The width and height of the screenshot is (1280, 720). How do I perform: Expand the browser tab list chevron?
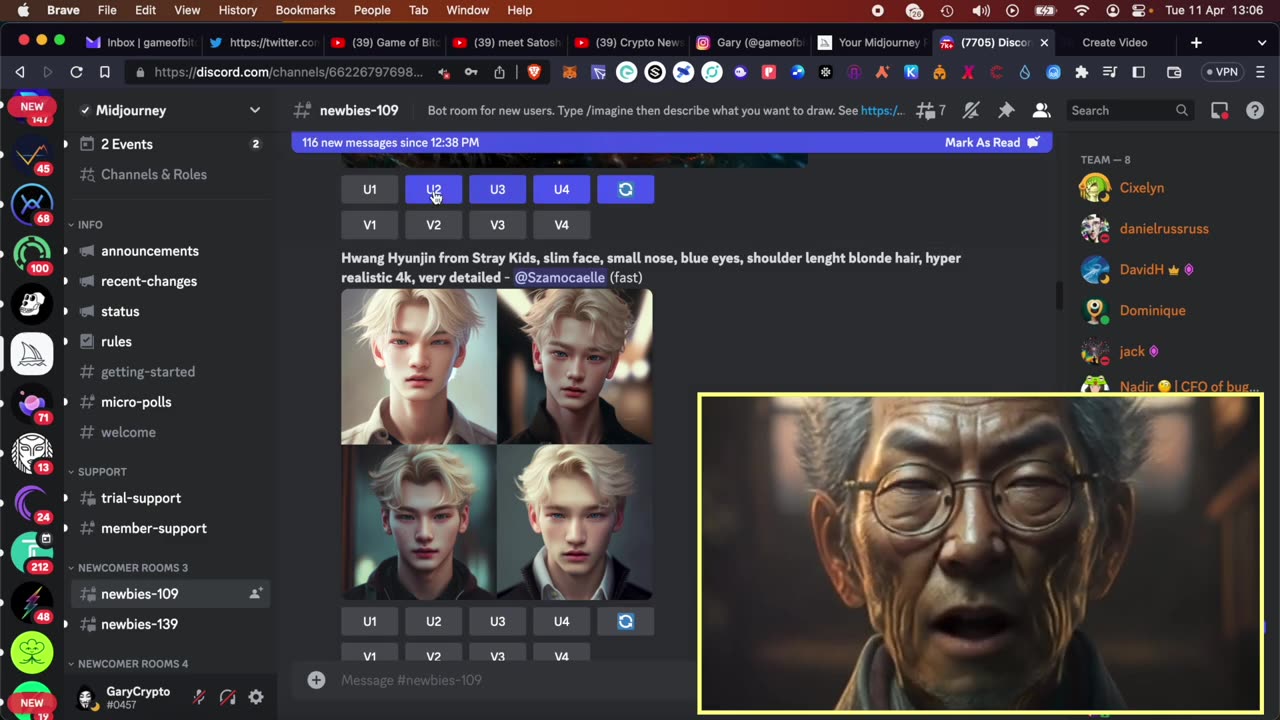[1261, 43]
